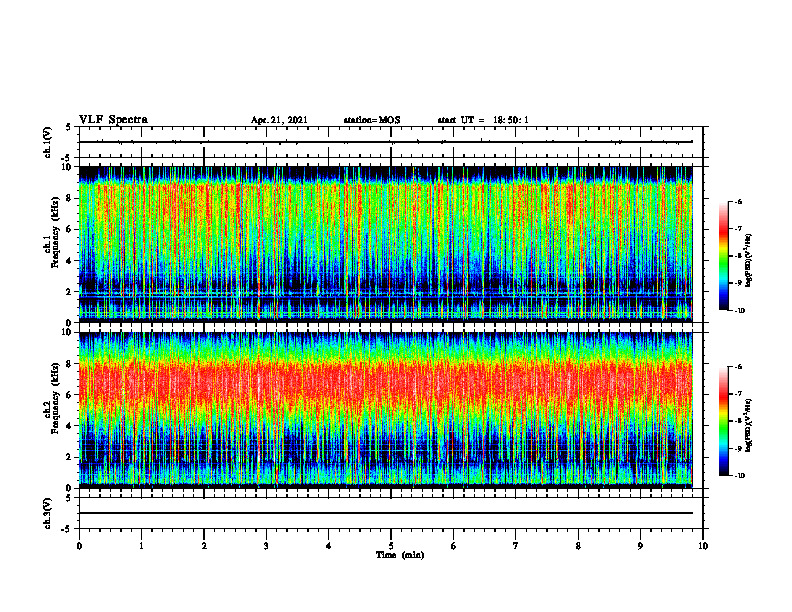Click the "6" kHz tick on ch.1 frequency axis

[70, 229]
